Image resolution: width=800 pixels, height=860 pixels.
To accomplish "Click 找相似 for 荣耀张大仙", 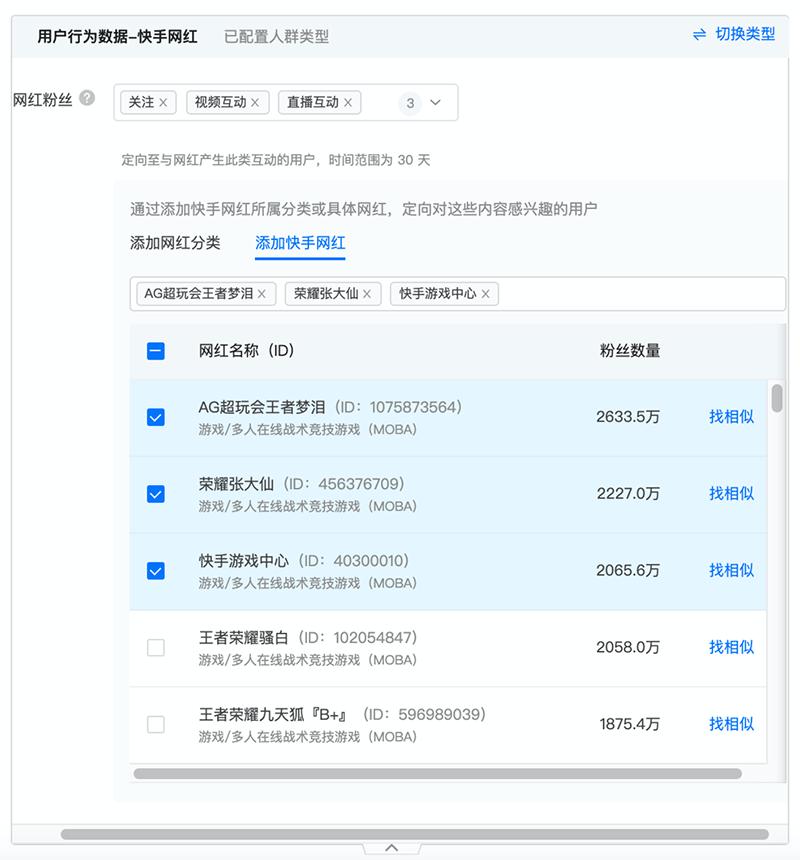I will pos(731,493).
